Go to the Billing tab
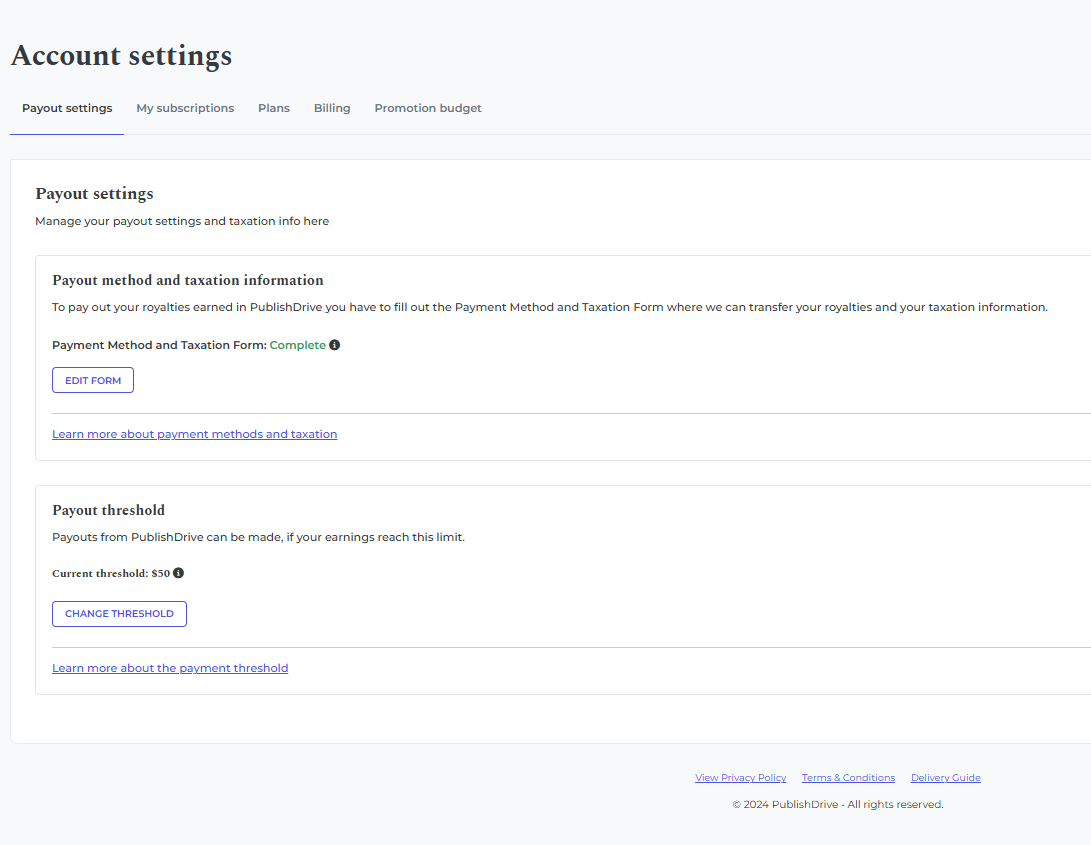The width and height of the screenshot is (1091, 845). 332,108
